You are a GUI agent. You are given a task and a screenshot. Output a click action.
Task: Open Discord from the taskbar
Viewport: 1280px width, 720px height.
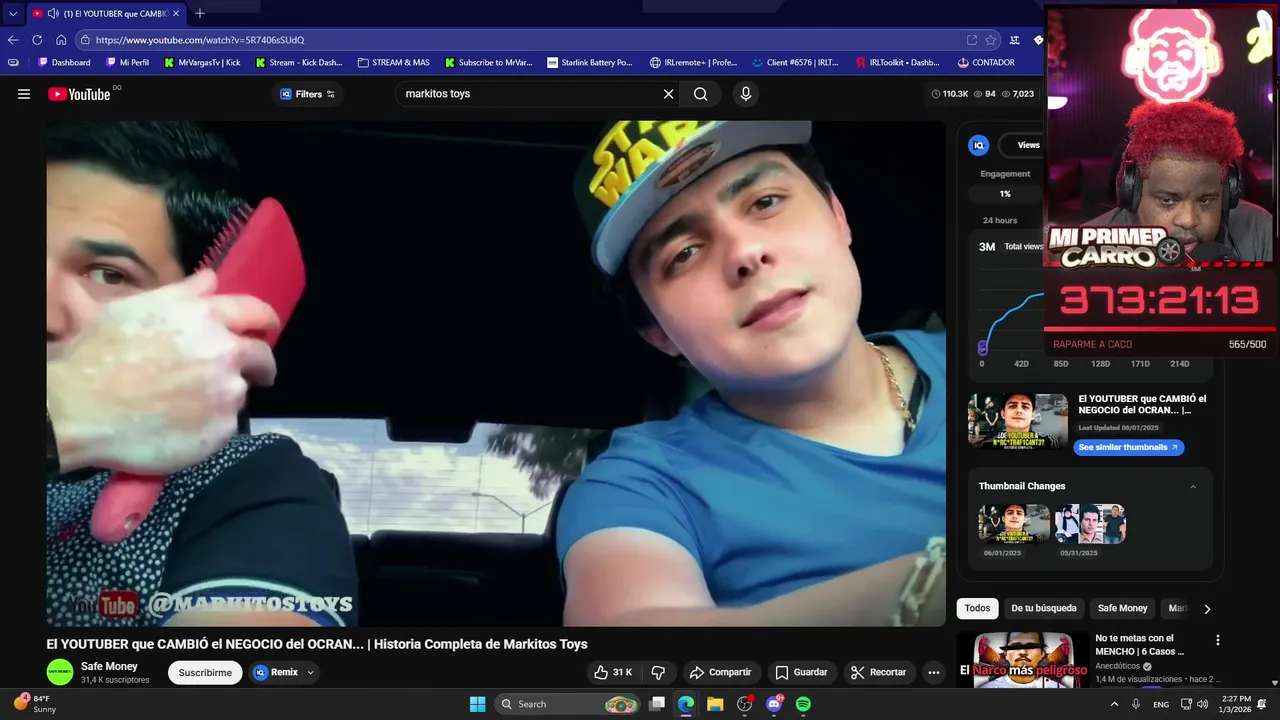(x=774, y=704)
